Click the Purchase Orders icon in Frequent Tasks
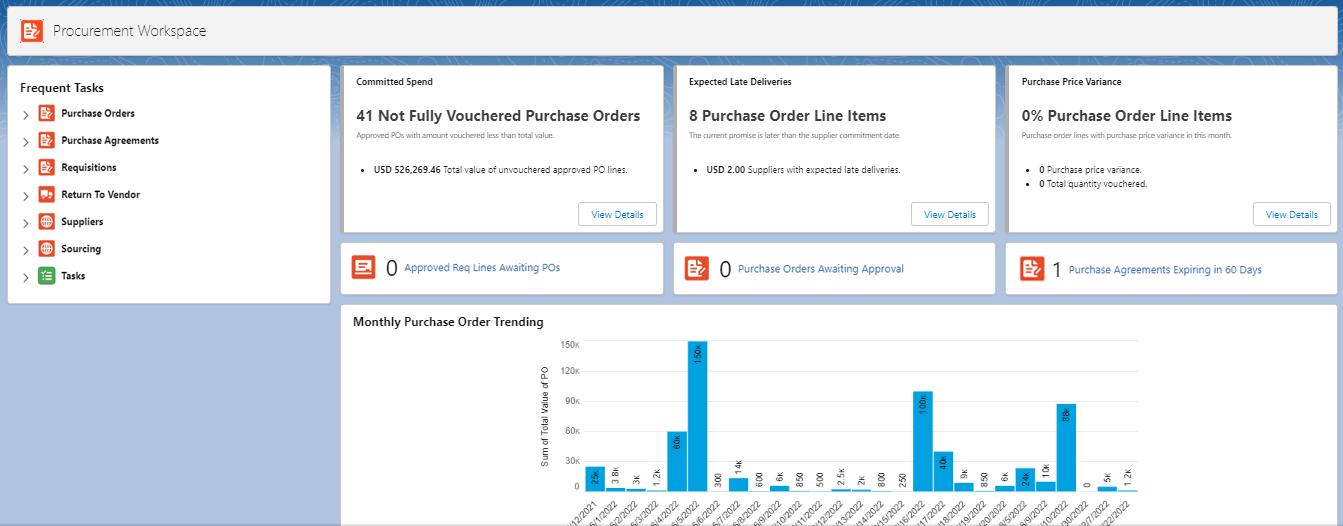This screenshot has width=1343, height=526. (x=46, y=114)
